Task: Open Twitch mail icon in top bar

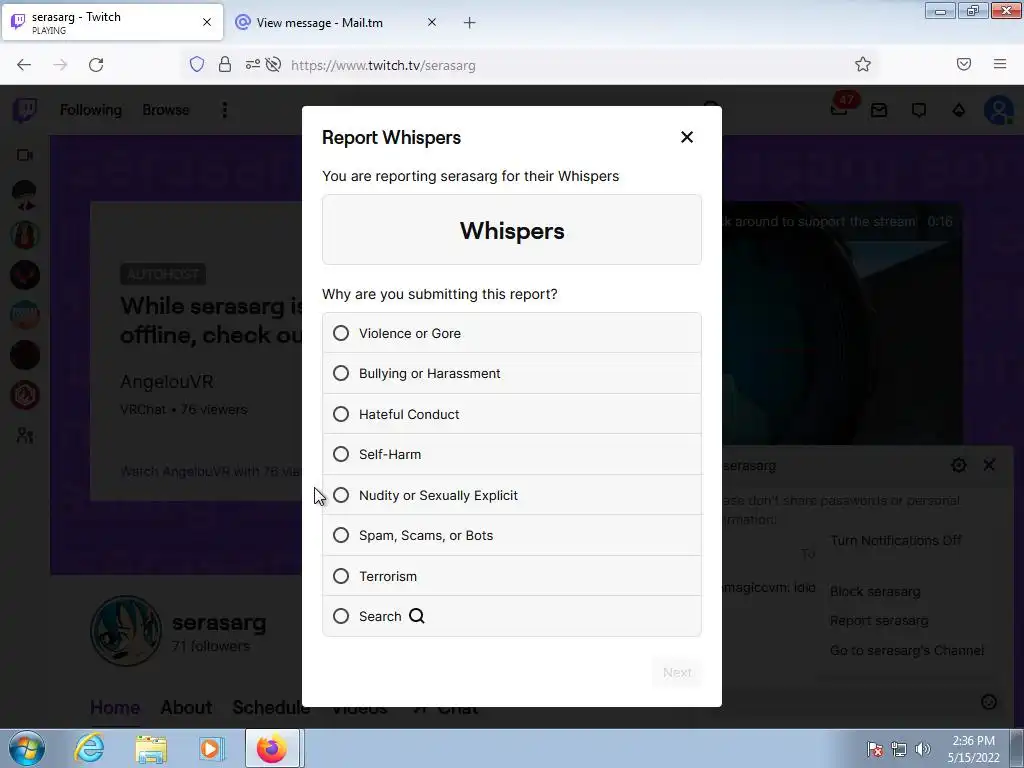Action: tap(879, 110)
